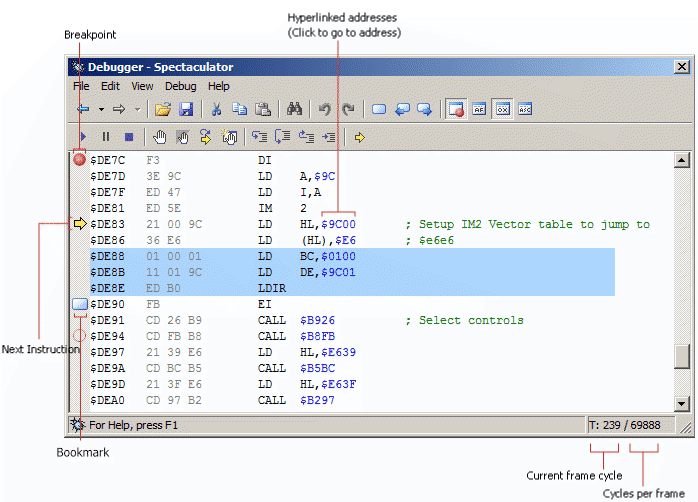698x502 pixels.
Task: Click the vertical scrollbar thumb
Action: click(x=682, y=356)
